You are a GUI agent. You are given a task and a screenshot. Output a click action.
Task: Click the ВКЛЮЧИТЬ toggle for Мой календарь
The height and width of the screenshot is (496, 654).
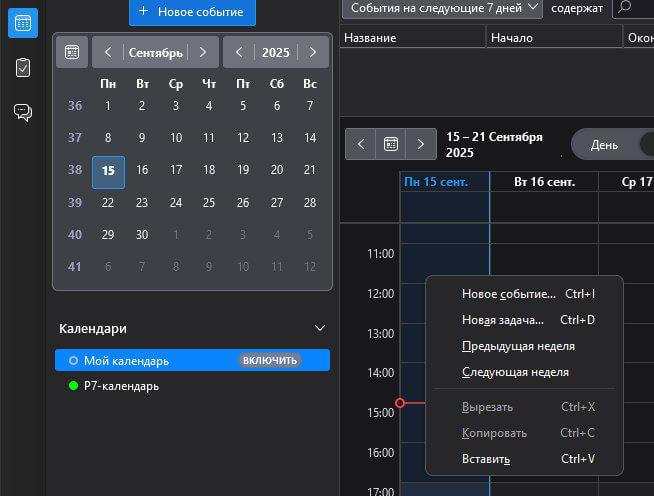point(270,360)
